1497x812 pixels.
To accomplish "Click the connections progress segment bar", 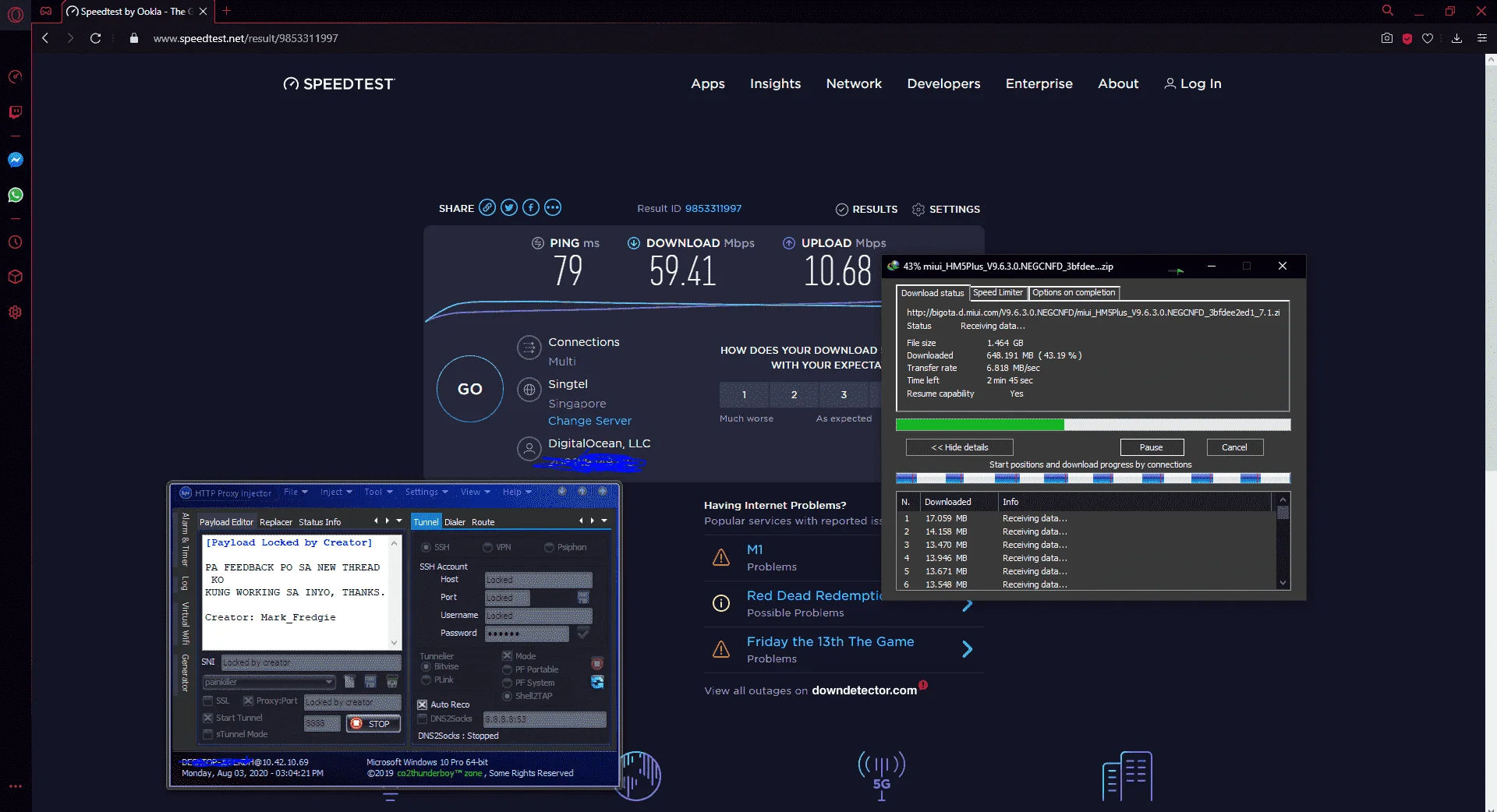I will pyautogui.click(x=1093, y=478).
